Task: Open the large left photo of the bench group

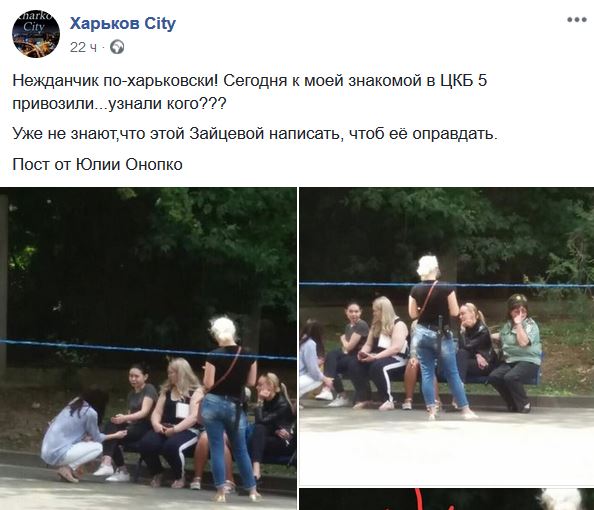Action: coord(148,349)
